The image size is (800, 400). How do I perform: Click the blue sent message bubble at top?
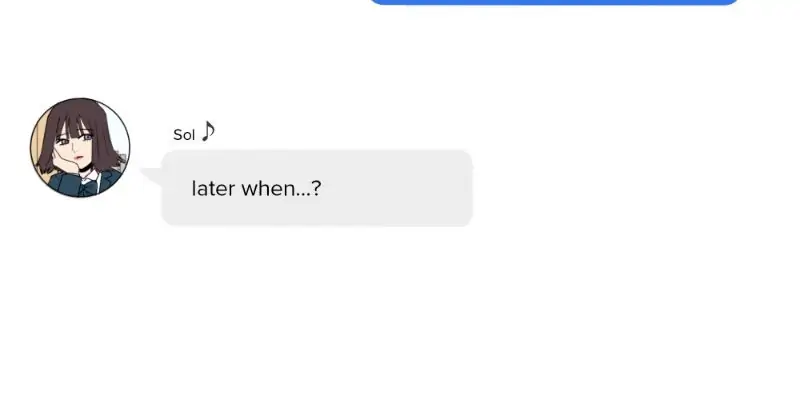pyautogui.click(x=553, y=2)
